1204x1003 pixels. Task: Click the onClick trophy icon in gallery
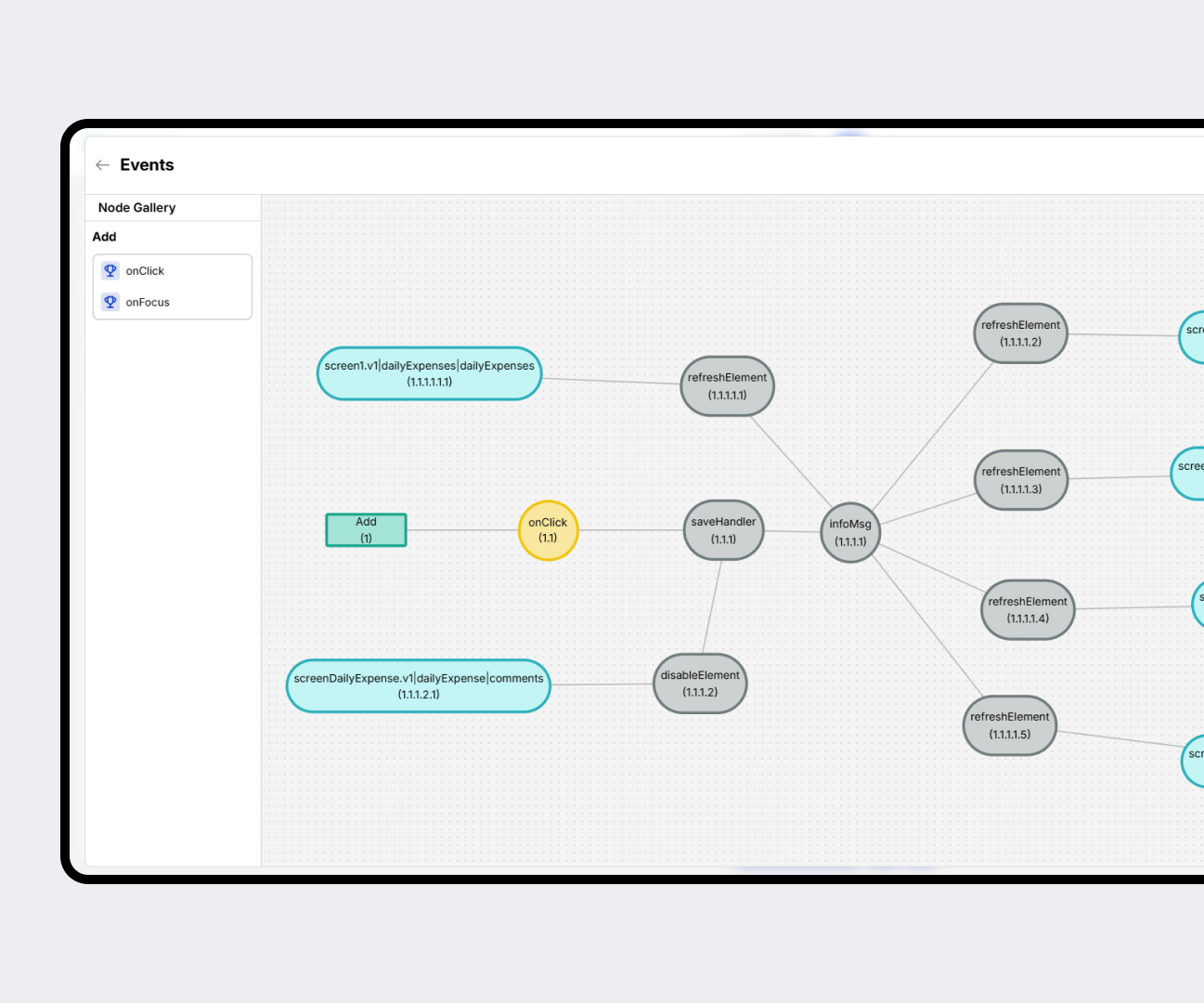(x=110, y=271)
